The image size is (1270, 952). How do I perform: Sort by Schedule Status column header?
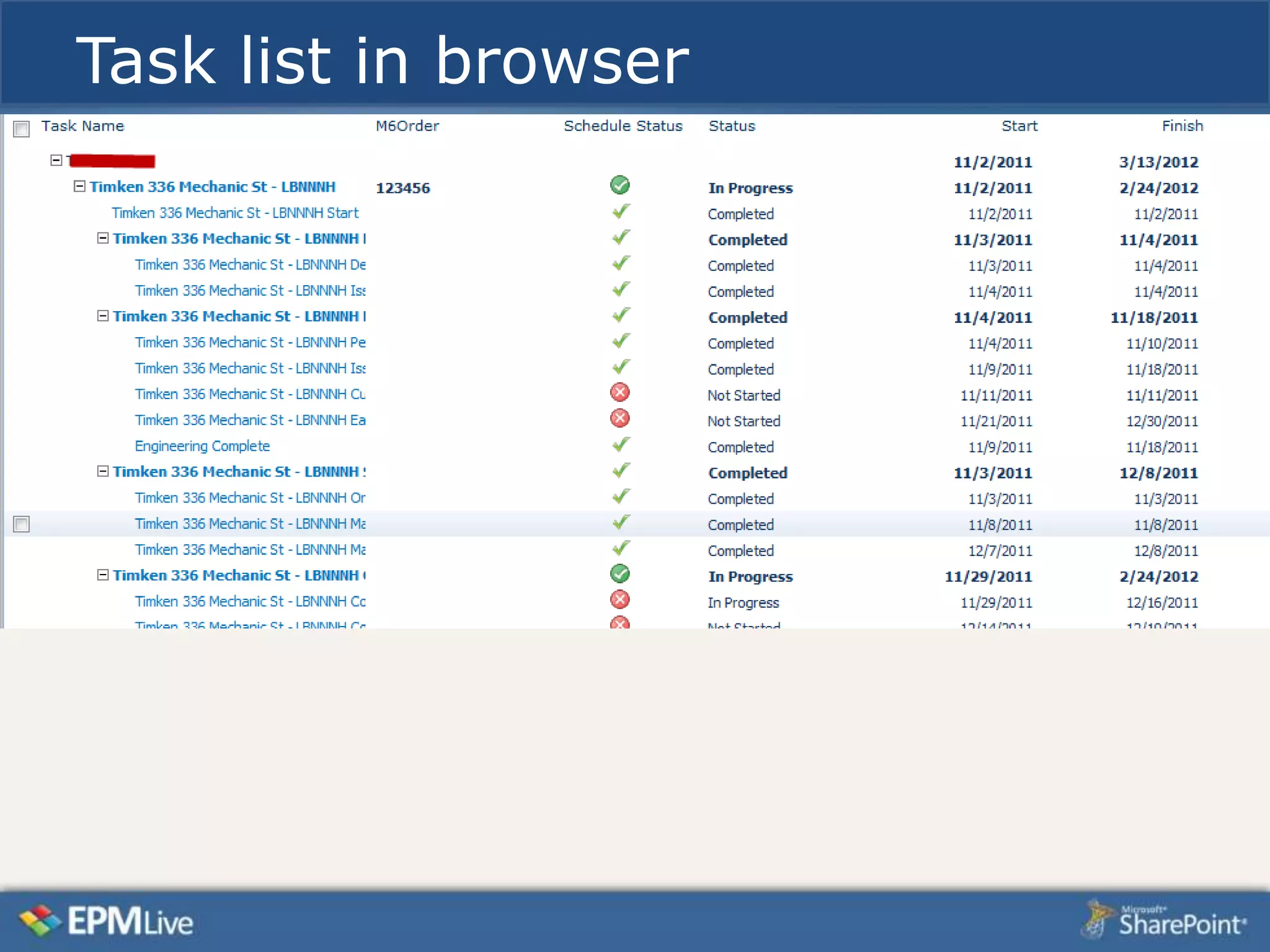coord(623,126)
